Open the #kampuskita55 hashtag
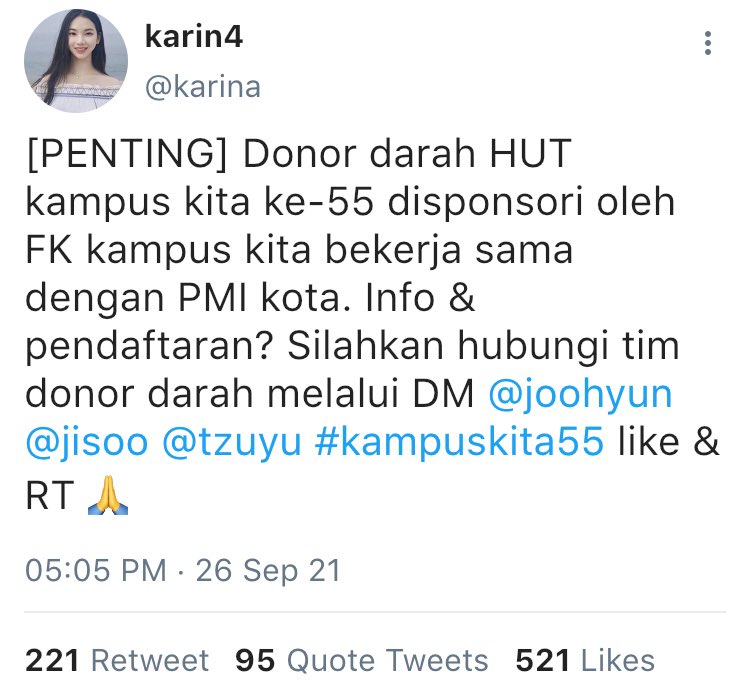This screenshot has width=750, height=692. coord(459,441)
